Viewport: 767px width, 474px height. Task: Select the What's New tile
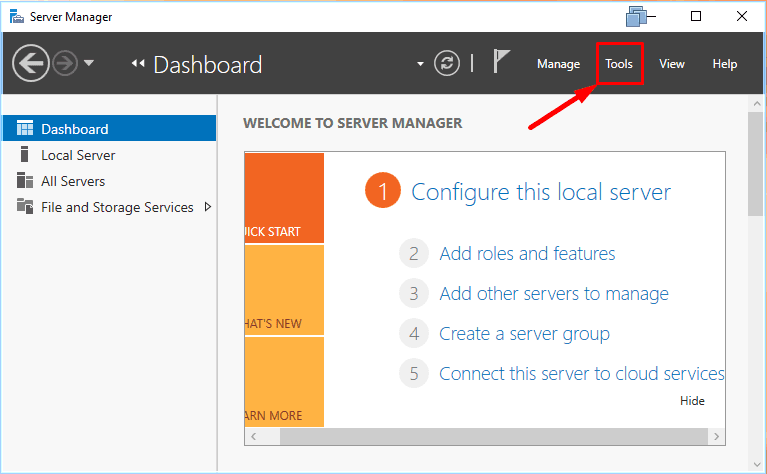pyautogui.click(x=284, y=290)
